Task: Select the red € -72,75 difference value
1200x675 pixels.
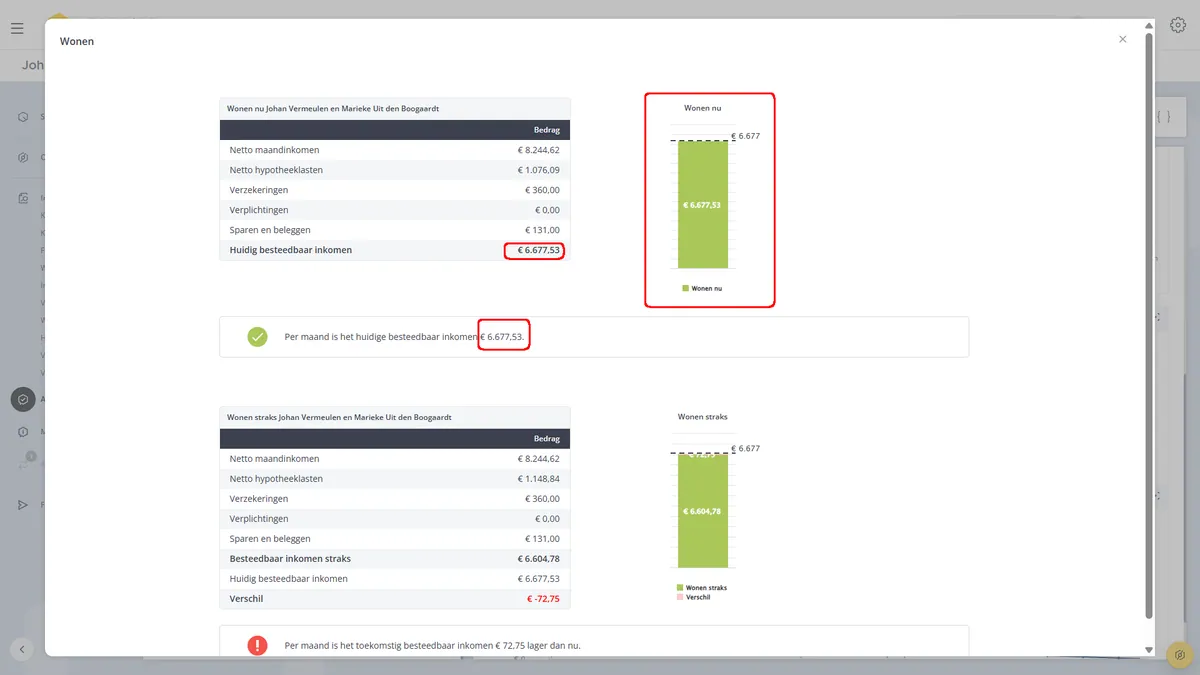Action: coord(543,599)
